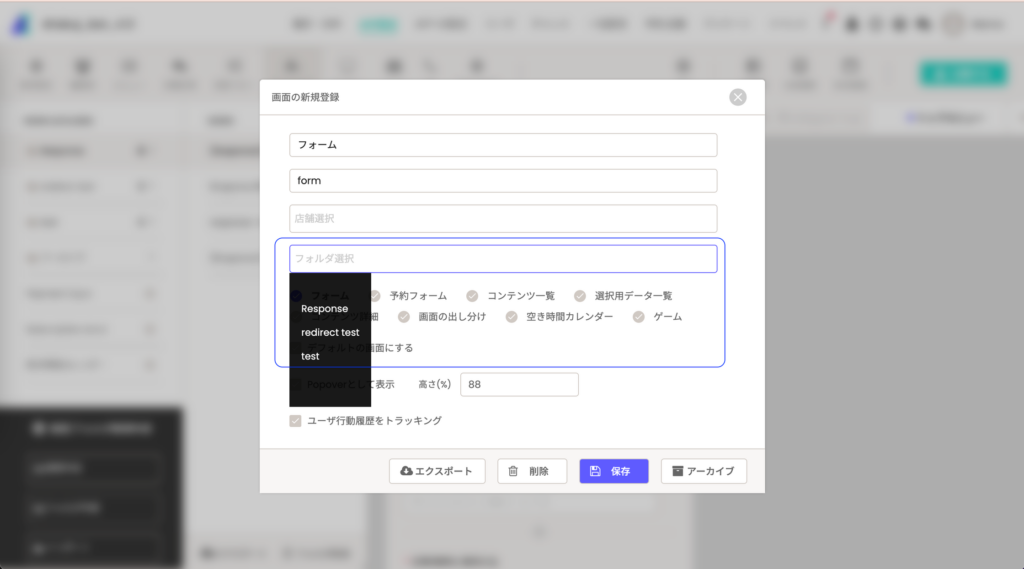Select the "test" folder option

tap(311, 356)
